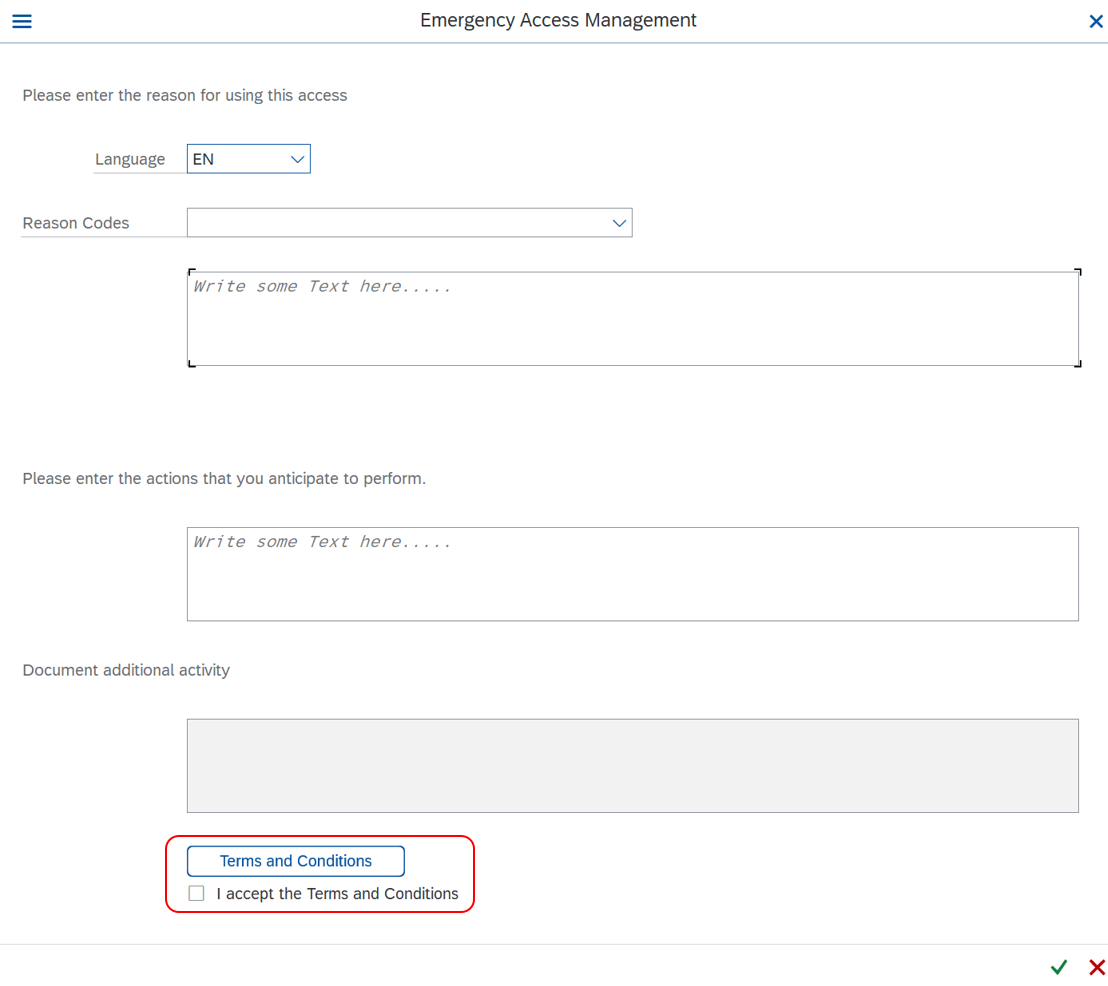
Task: Open the Language selection dropdown showing EN
Action: click(248, 158)
